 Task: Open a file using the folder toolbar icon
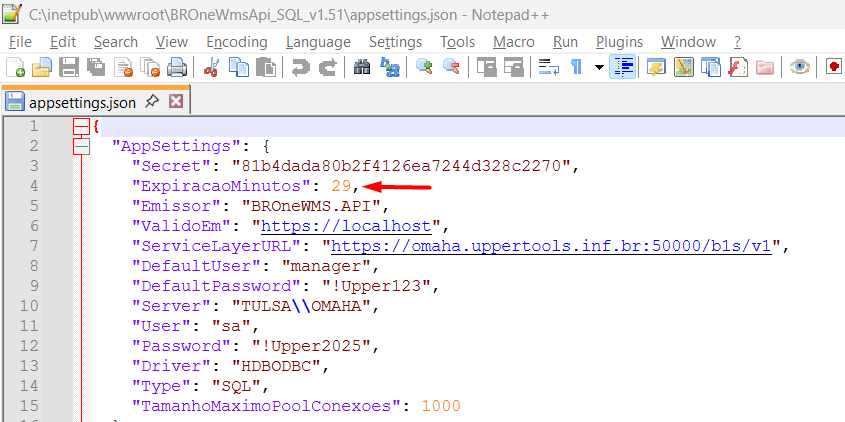coord(41,67)
